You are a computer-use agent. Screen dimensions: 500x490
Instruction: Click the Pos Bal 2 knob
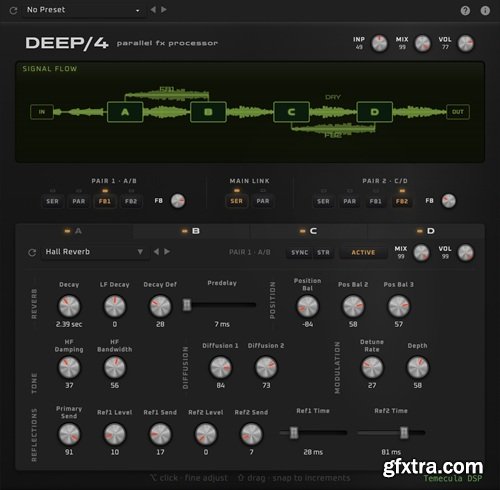tap(353, 306)
